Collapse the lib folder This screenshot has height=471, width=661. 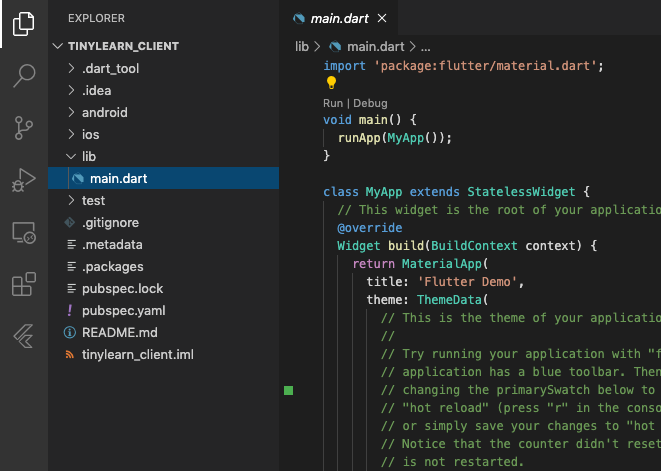coord(71,156)
